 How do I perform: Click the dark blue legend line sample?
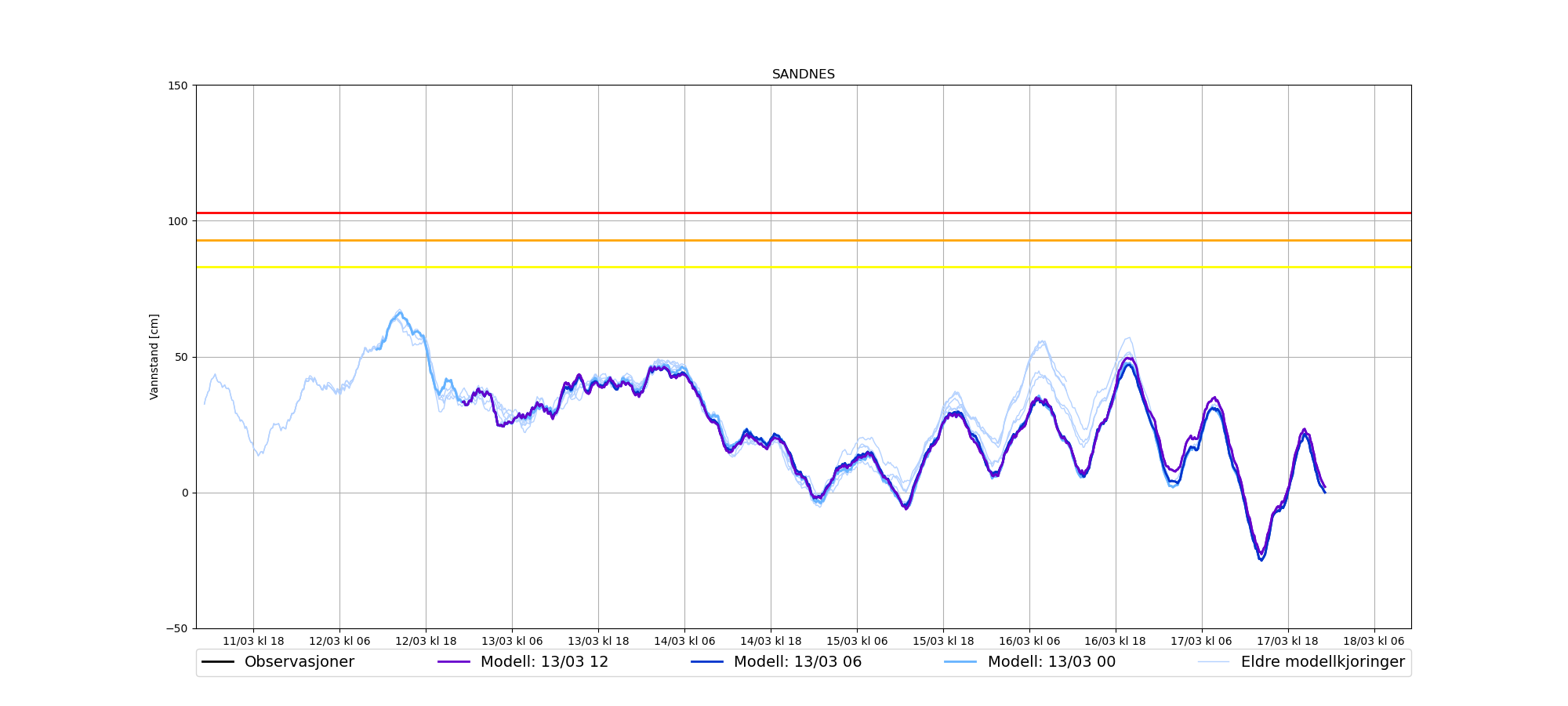point(707,662)
